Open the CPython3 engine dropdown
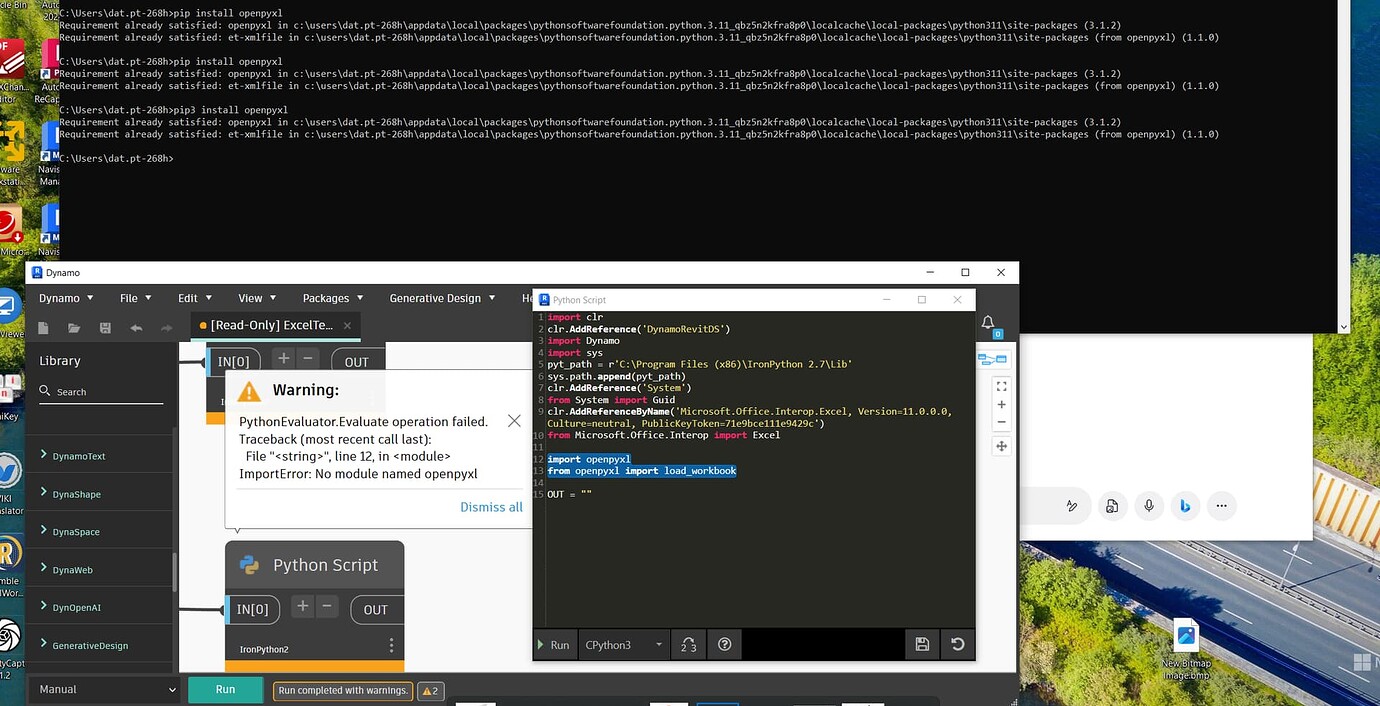The width and height of the screenshot is (1380, 706). coord(623,644)
